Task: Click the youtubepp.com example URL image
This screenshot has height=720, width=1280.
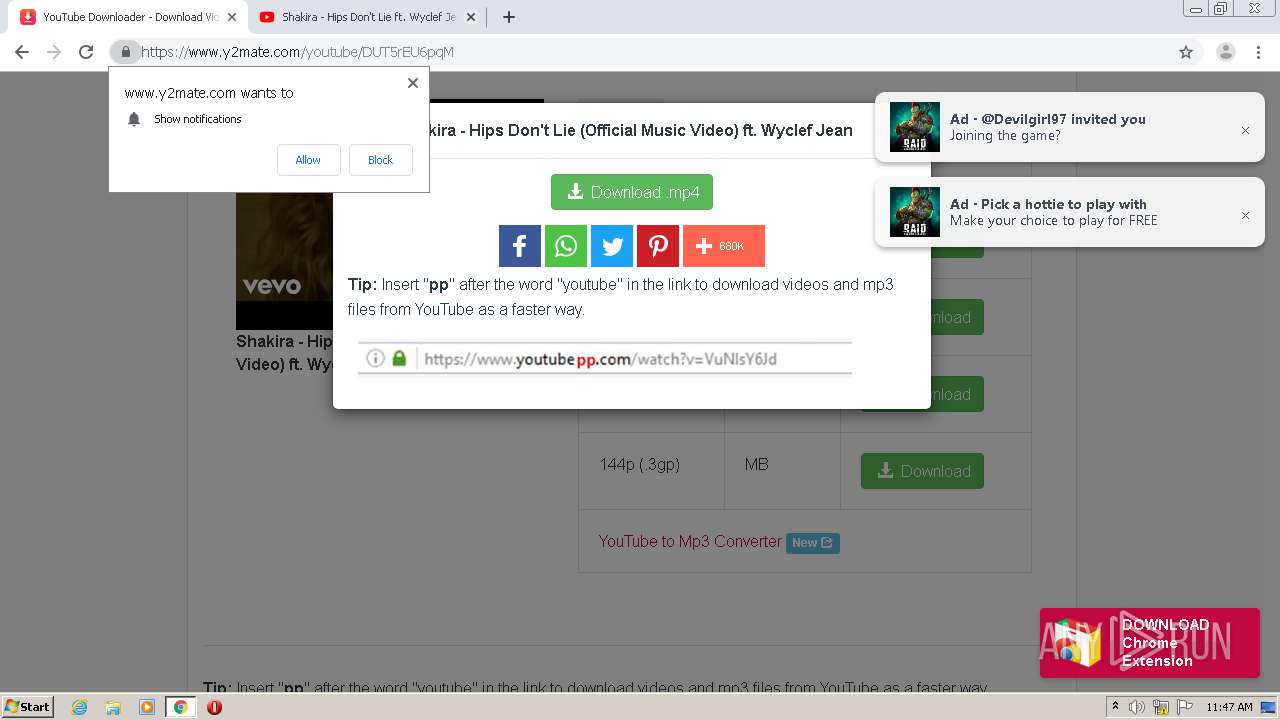Action: coord(604,358)
